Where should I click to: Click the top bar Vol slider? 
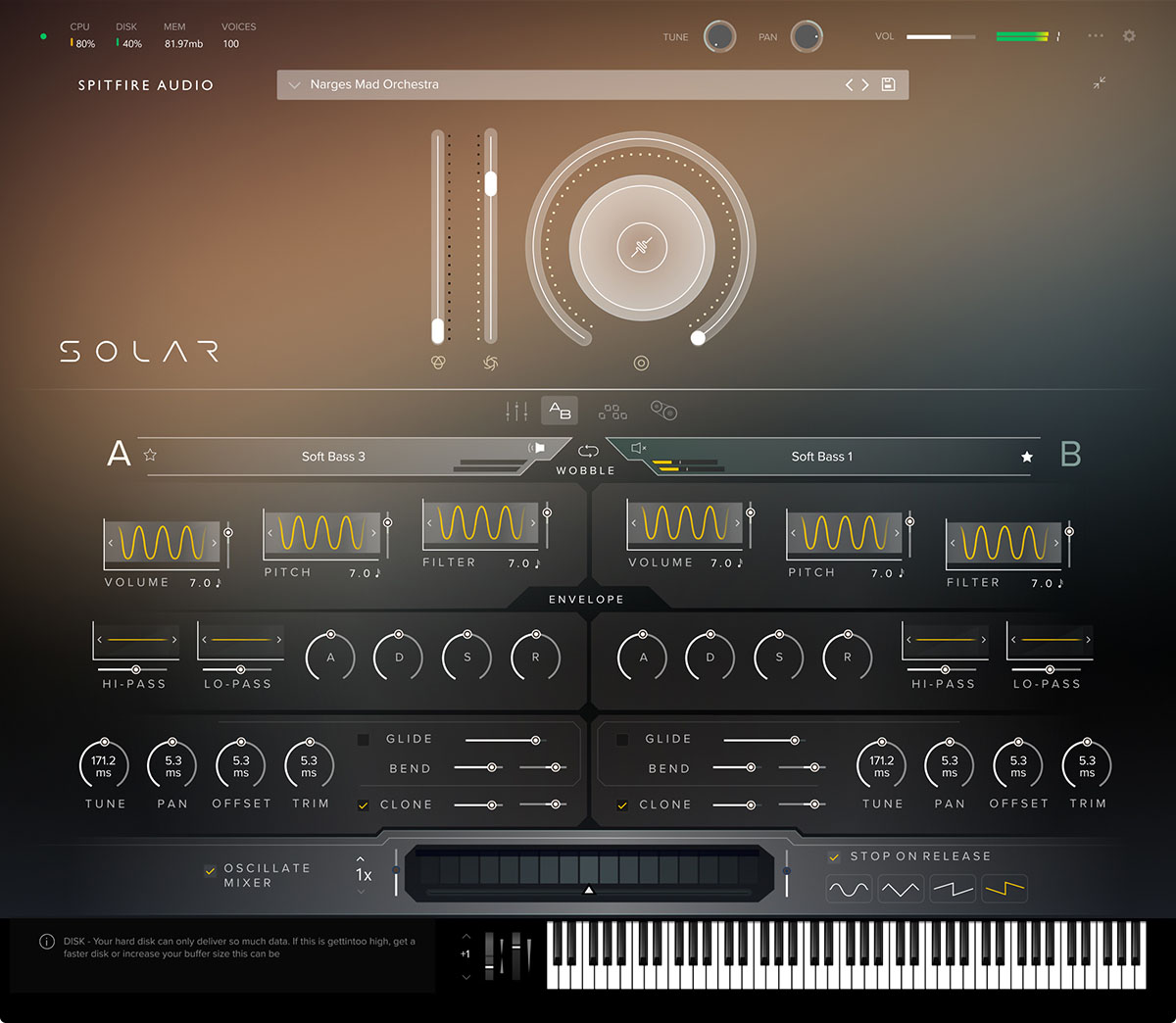pyautogui.click(x=941, y=36)
